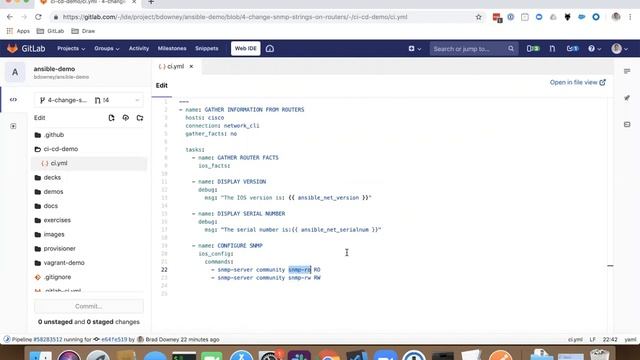The height and width of the screenshot is (360, 640).
Task: Bookmark the page with the star icon
Action: [478, 17]
